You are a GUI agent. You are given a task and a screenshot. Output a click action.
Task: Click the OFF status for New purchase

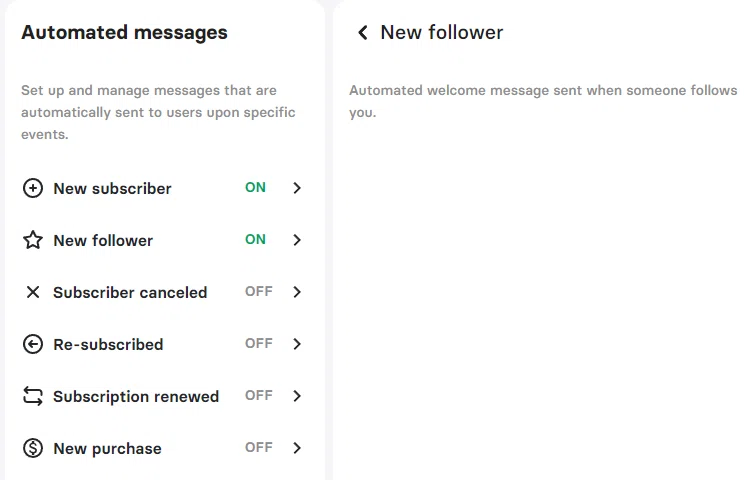(x=259, y=447)
